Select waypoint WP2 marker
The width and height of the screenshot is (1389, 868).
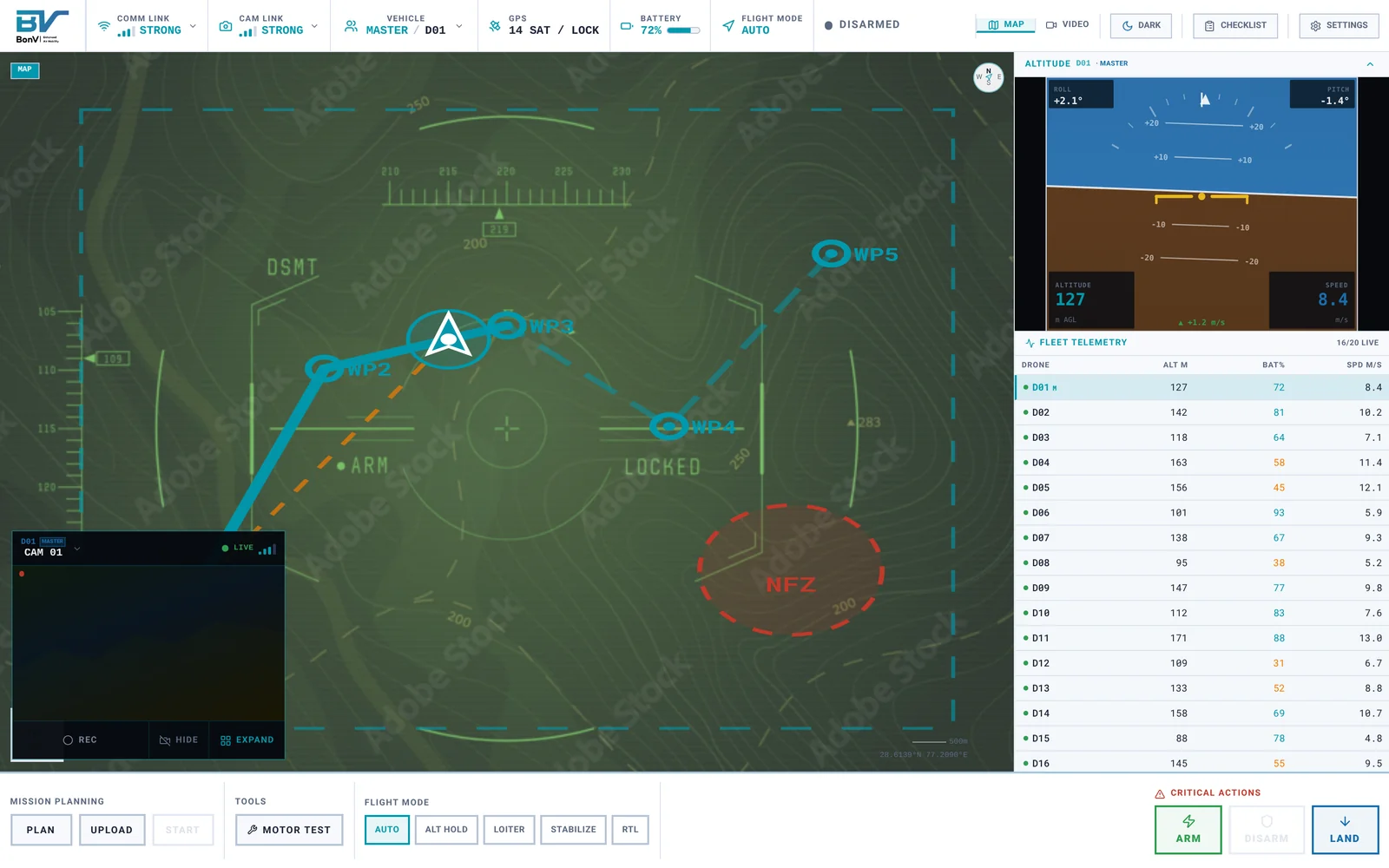[325, 368]
